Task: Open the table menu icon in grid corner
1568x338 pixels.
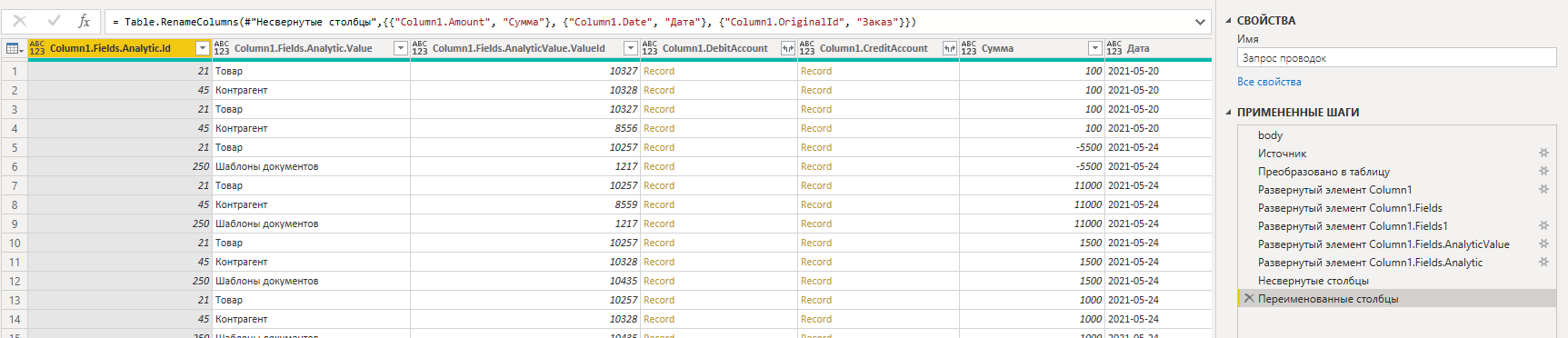Action: pyautogui.click(x=14, y=48)
